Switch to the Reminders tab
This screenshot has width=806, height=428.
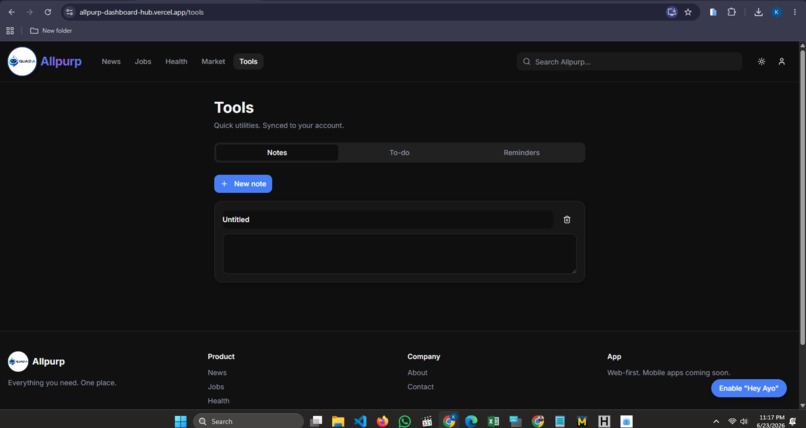(x=522, y=153)
